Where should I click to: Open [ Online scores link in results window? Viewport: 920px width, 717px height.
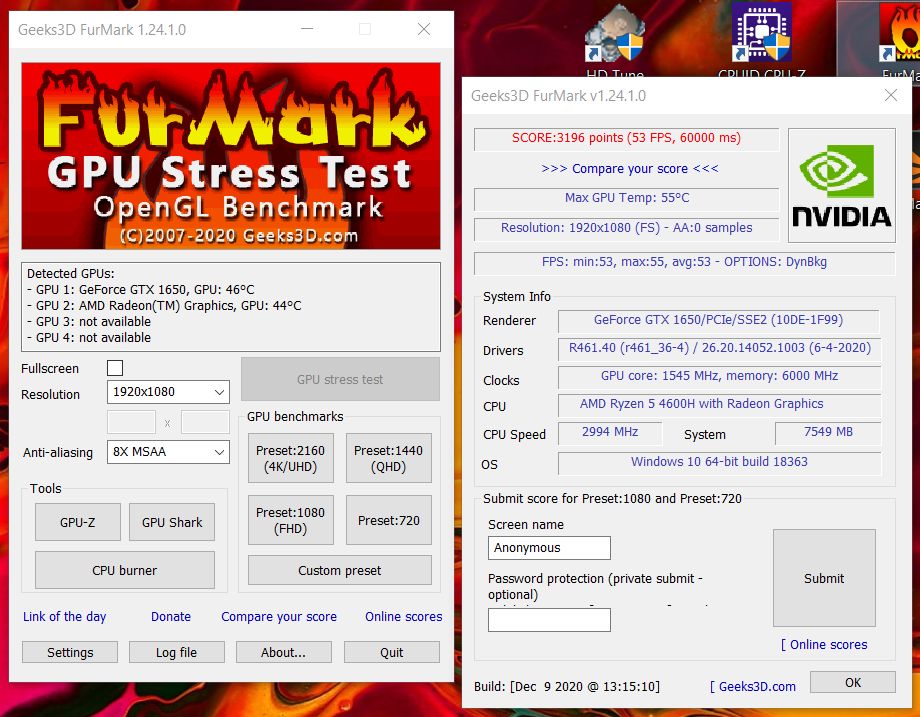[x=824, y=644]
